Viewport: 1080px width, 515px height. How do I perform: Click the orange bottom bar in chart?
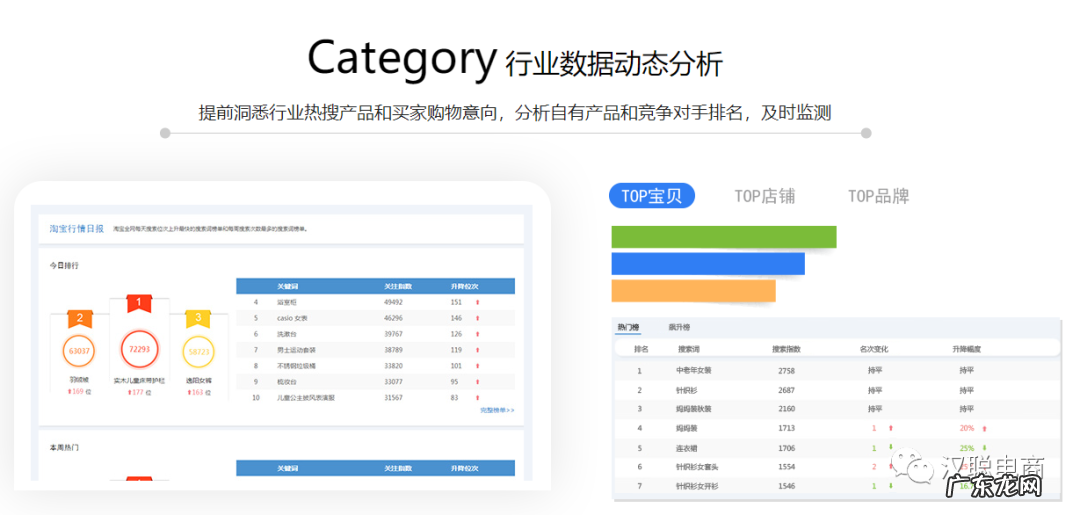(x=693, y=290)
